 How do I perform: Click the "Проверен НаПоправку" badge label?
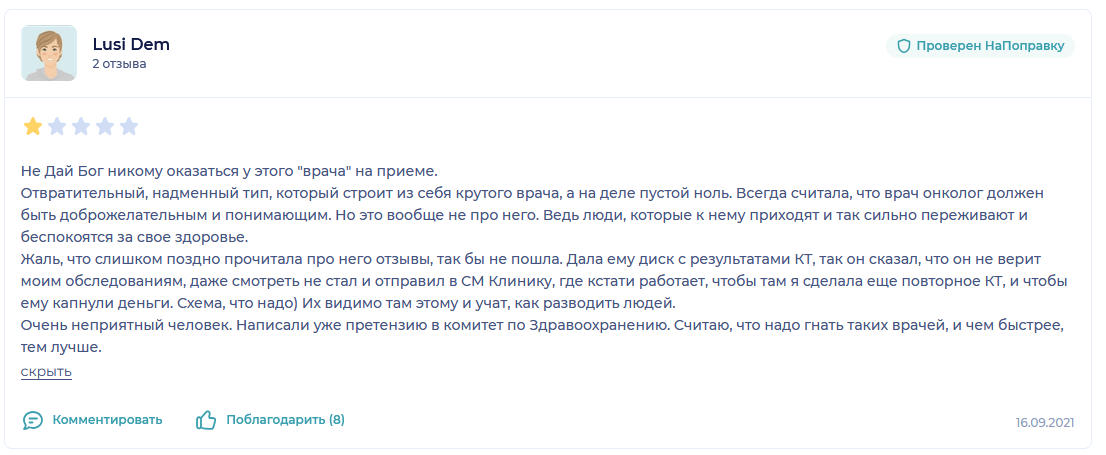pos(990,47)
